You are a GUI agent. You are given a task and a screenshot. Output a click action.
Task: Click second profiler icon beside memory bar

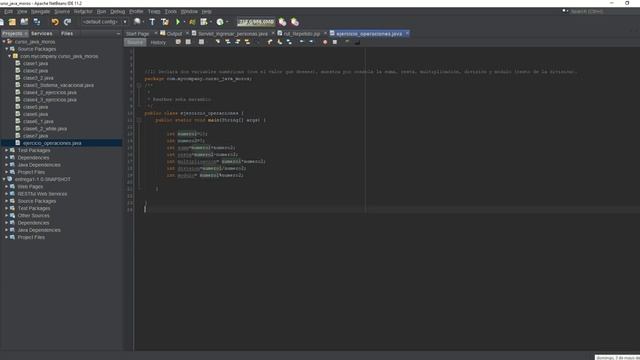(x=295, y=22)
